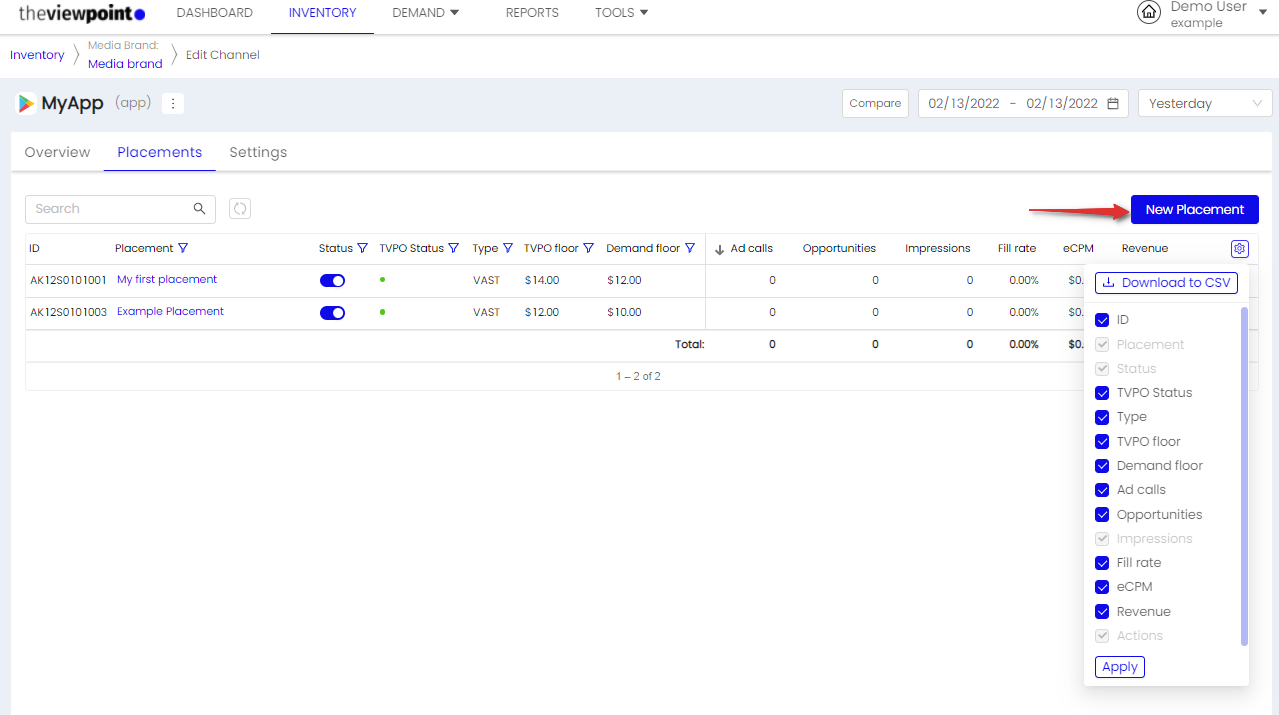Click the $10.00 Demand floor value

tap(624, 313)
